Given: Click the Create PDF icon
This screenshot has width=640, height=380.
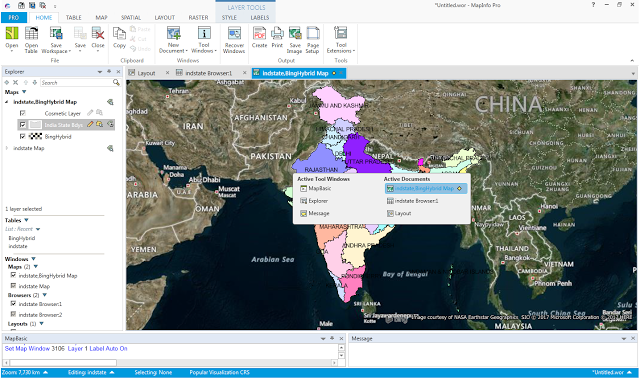Looking at the screenshot, I should tap(259, 33).
